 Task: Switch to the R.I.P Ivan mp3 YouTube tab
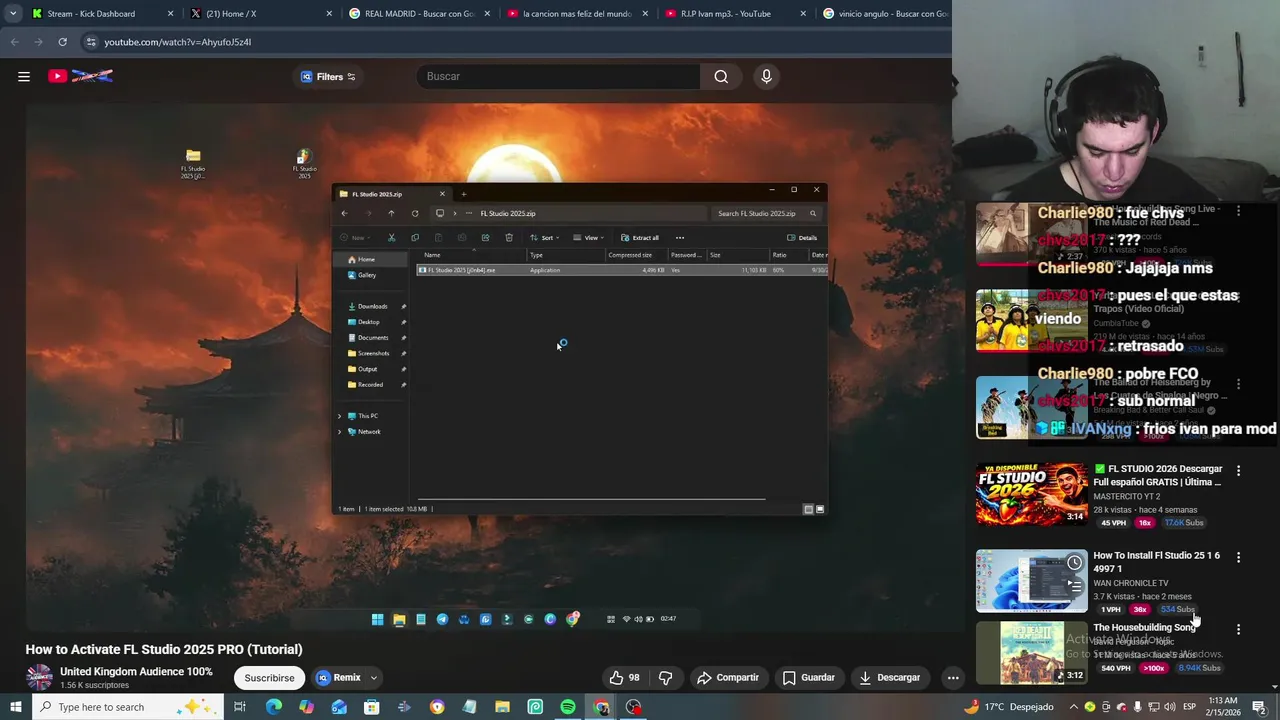point(735,14)
